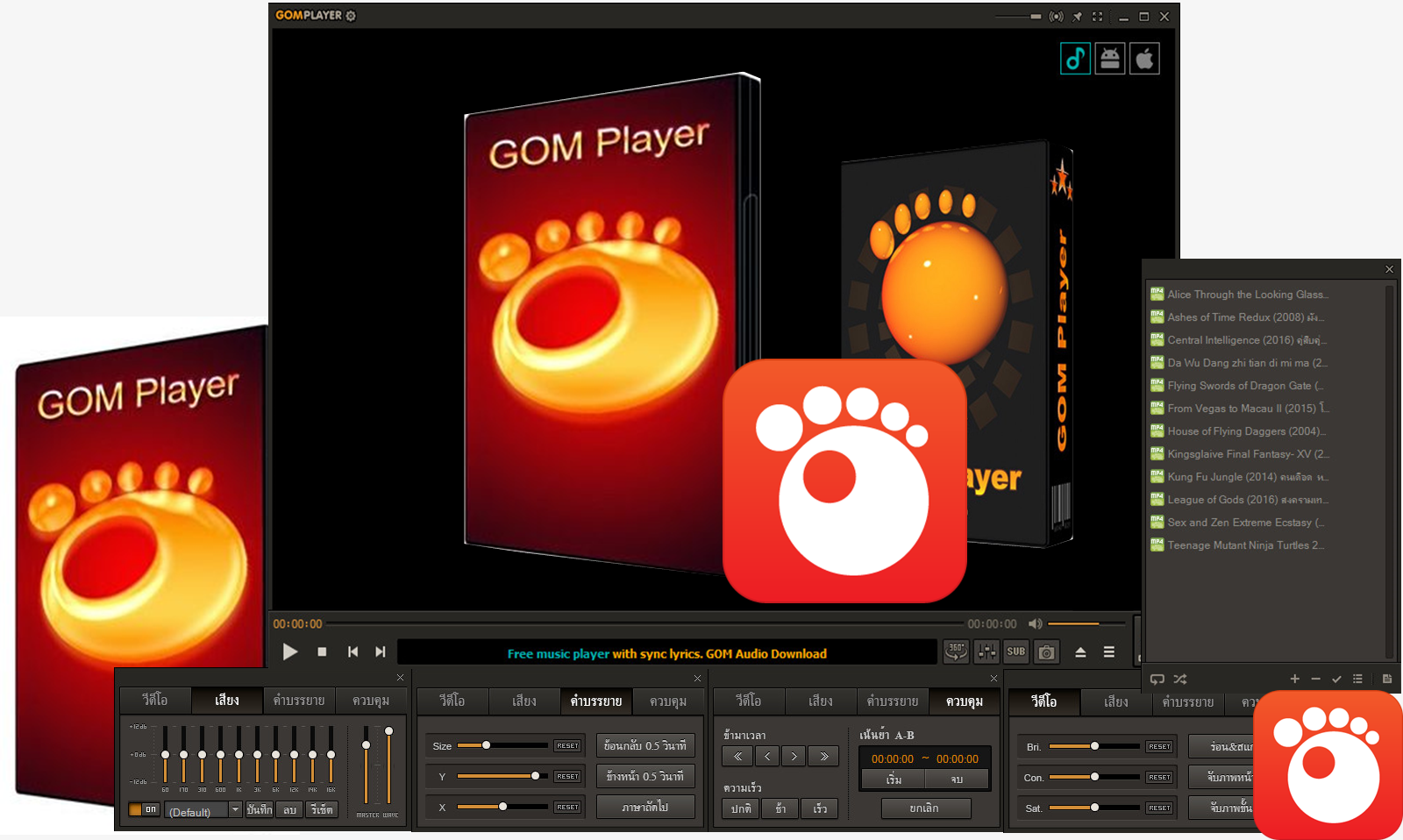Open a file with the eject icon
Image resolution: width=1403 pixels, height=840 pixels.
1080,651
